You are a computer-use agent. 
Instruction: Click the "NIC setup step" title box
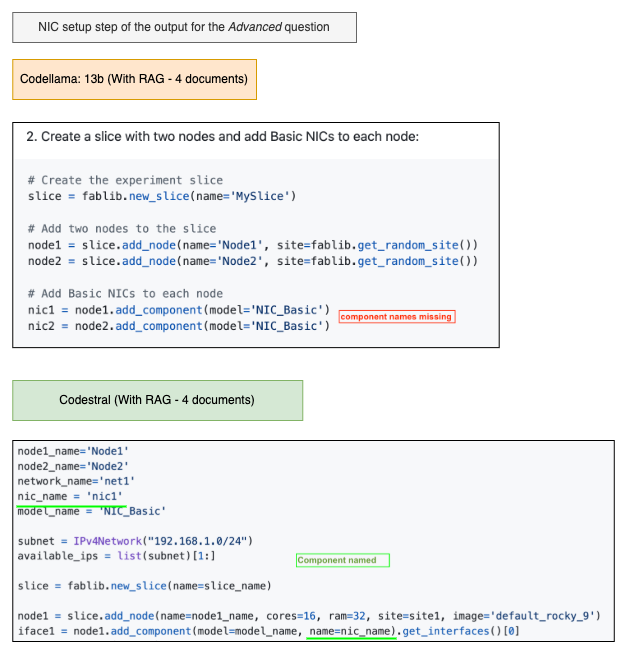(184, 27)
